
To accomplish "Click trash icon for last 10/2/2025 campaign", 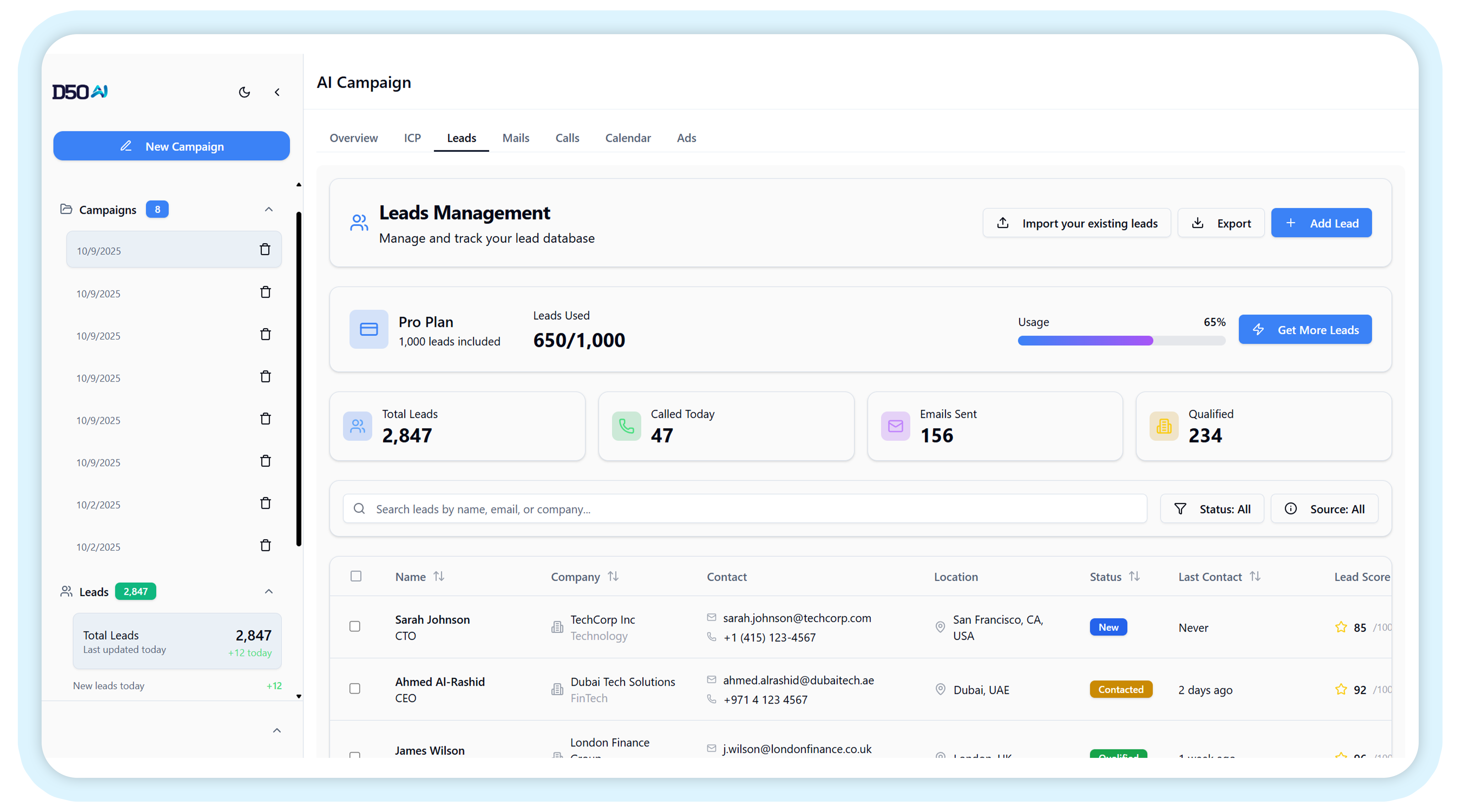I will coord(265,545).
